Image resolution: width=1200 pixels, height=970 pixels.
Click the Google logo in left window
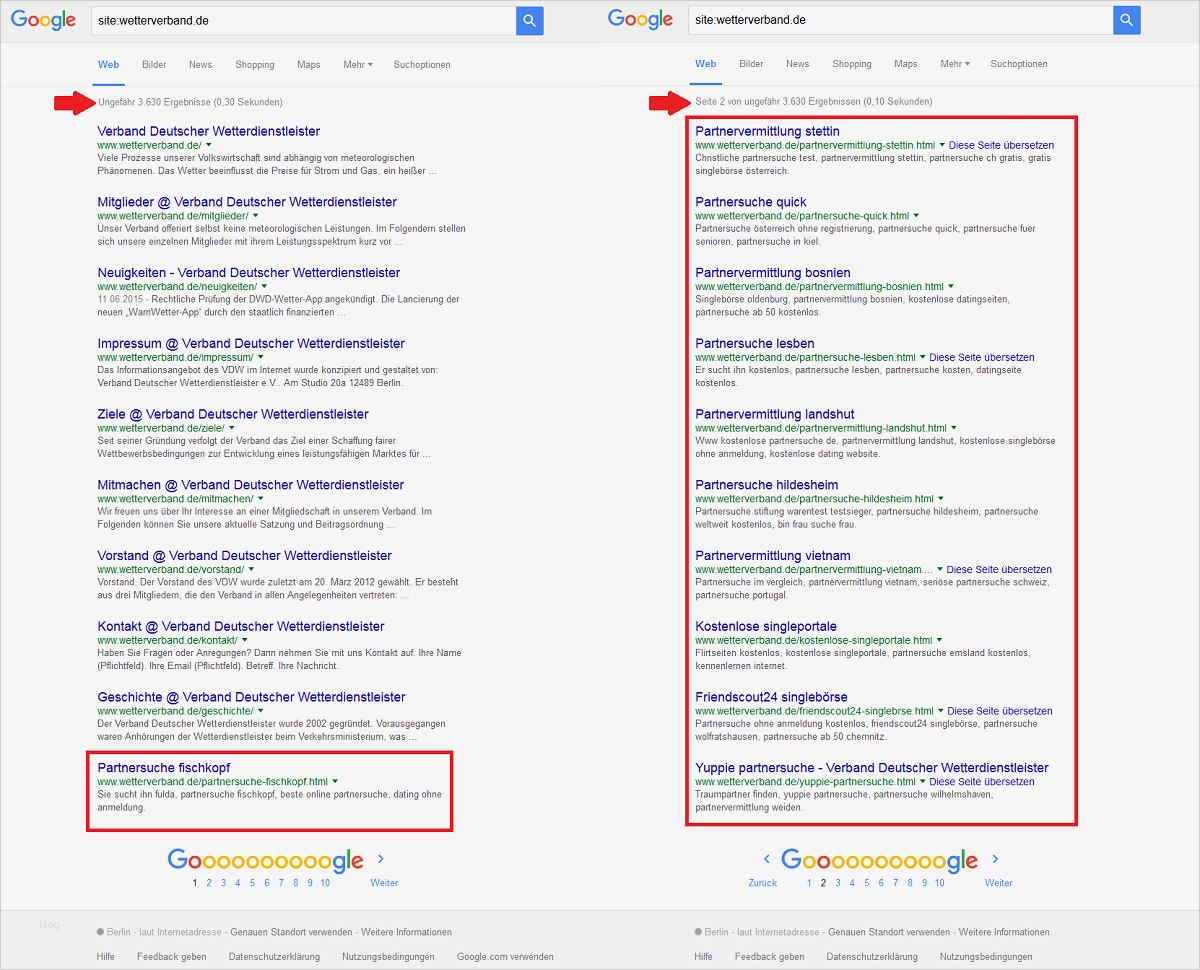tap(44, 20)
